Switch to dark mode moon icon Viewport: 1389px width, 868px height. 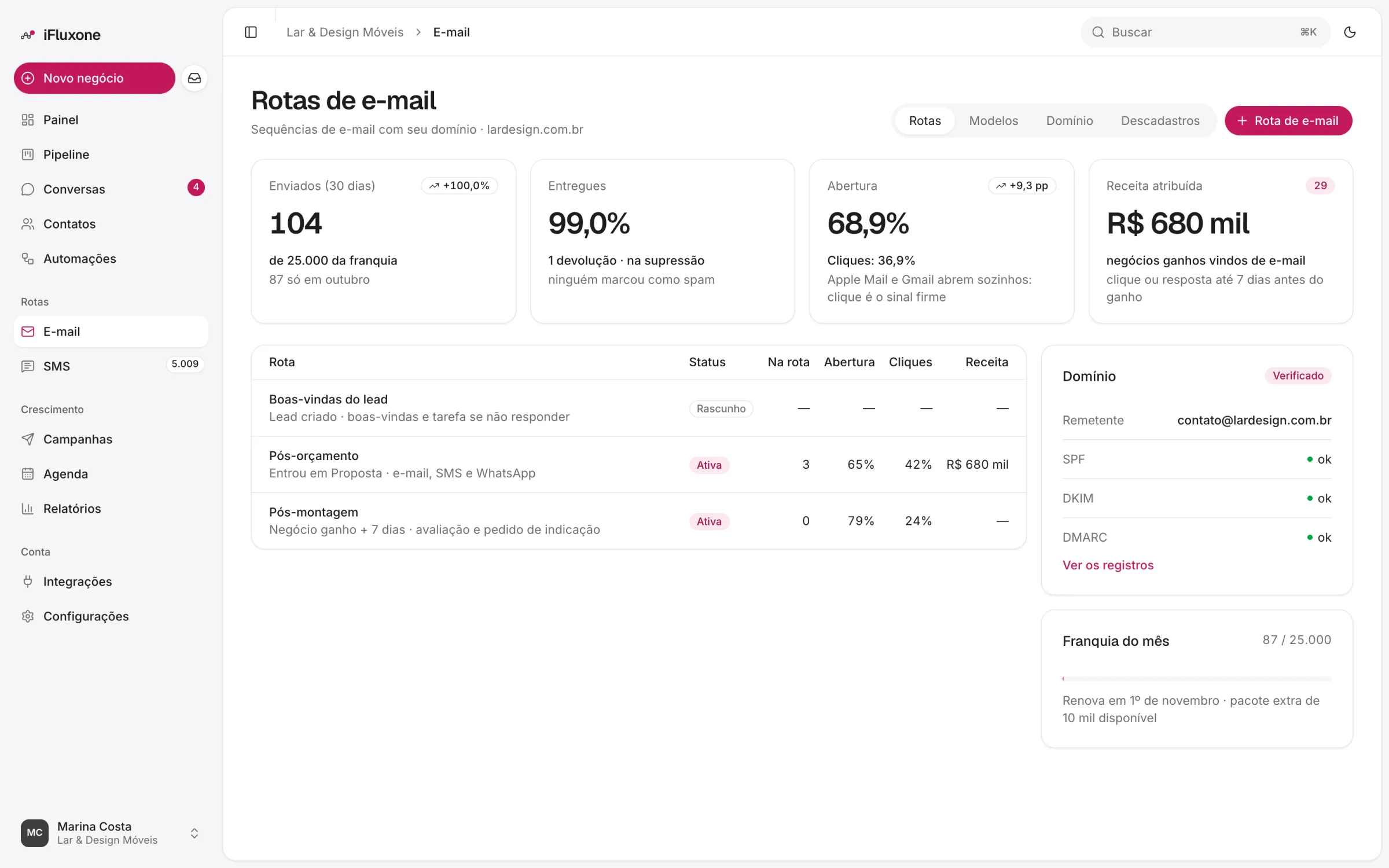pyautogui.click(x=1350, y=32)
